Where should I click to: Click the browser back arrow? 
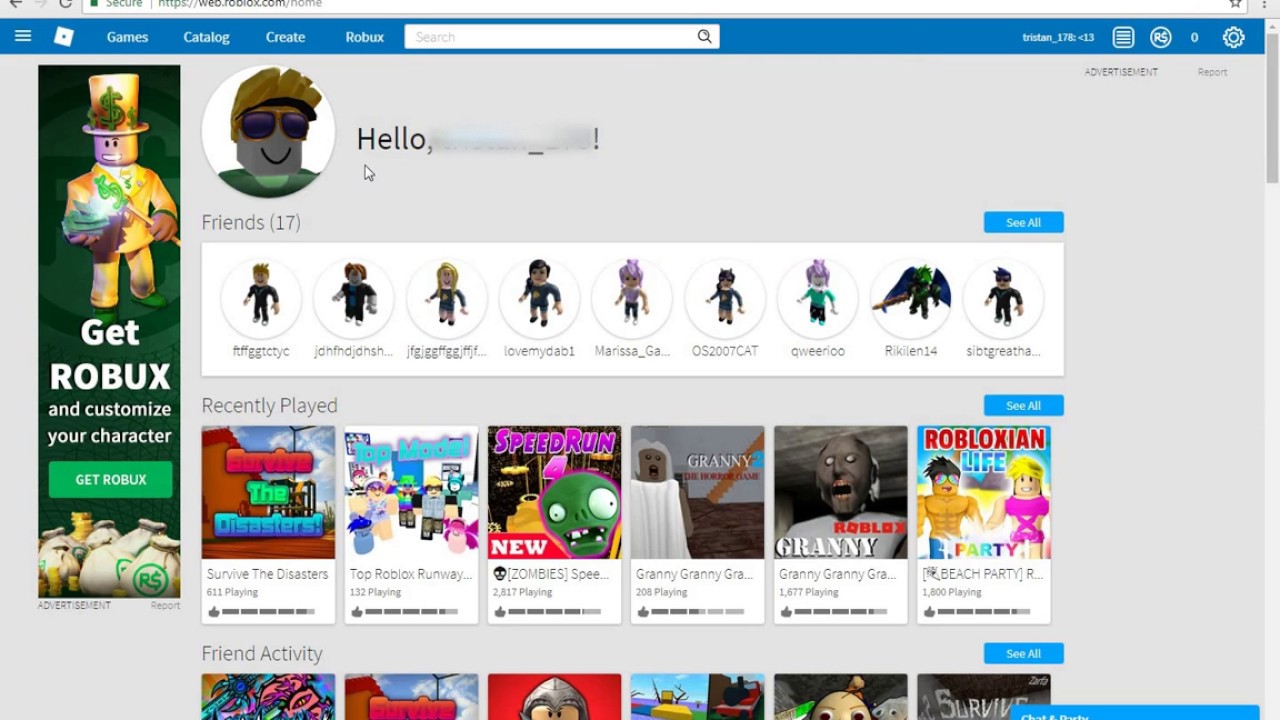click(x=15, y=4)
